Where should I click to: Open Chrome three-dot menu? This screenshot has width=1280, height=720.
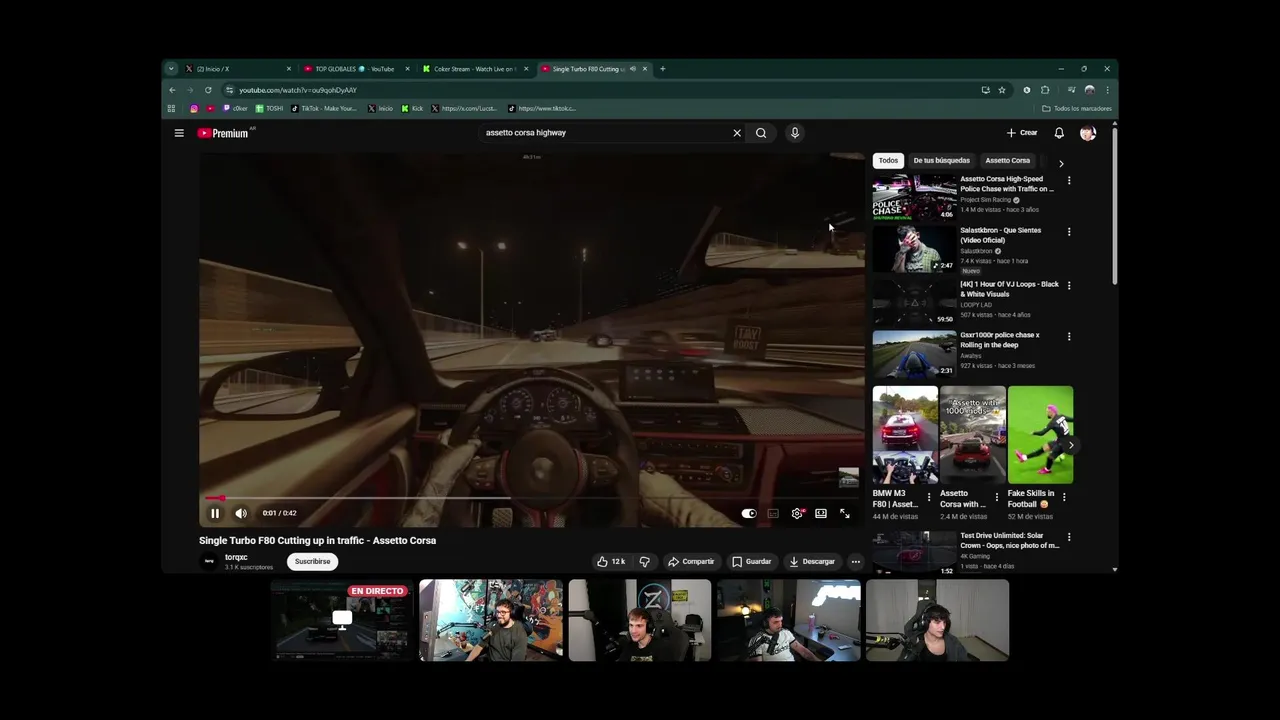point(1107,90)
